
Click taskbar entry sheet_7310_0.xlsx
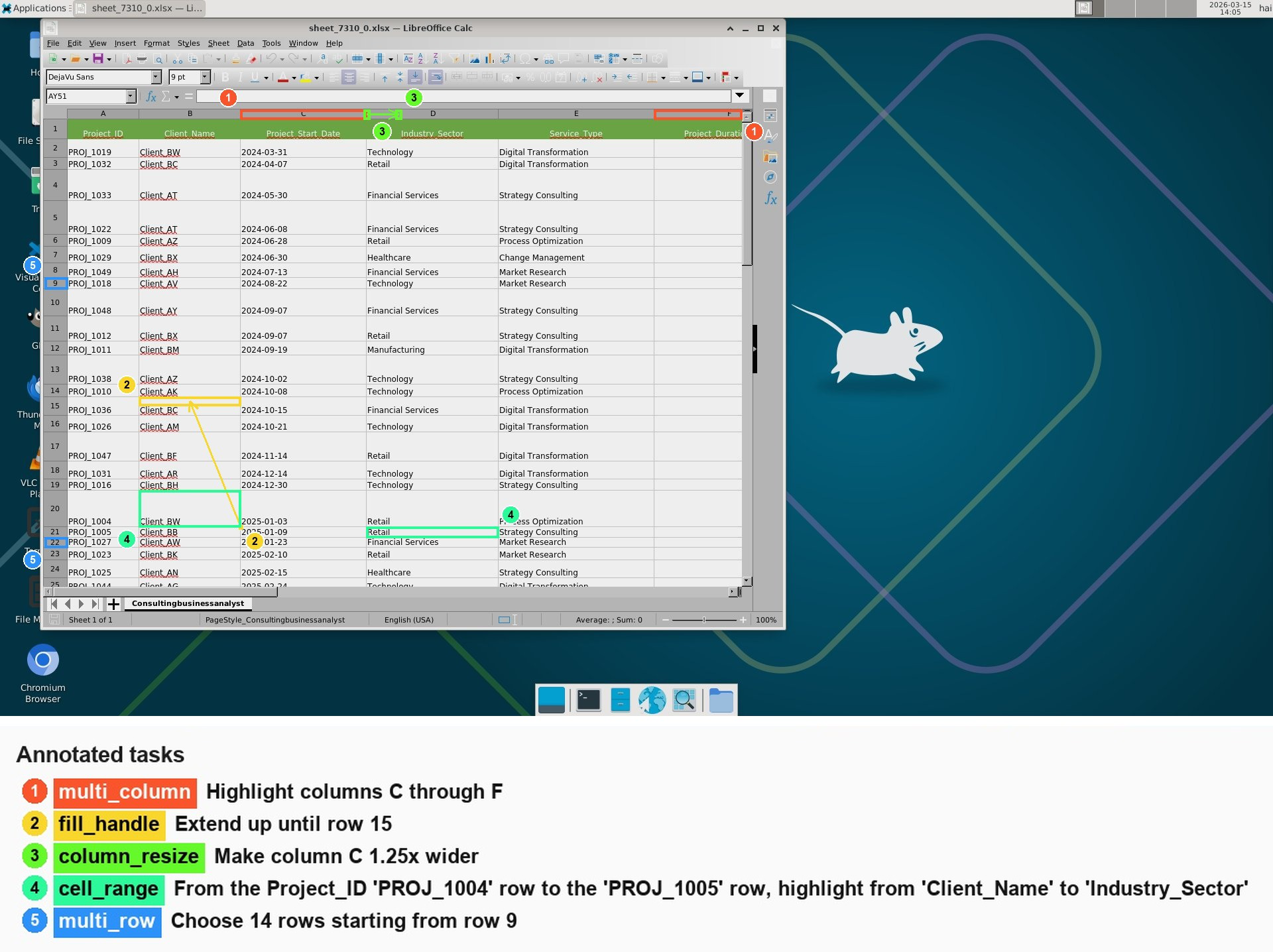(x=139, y=8)
